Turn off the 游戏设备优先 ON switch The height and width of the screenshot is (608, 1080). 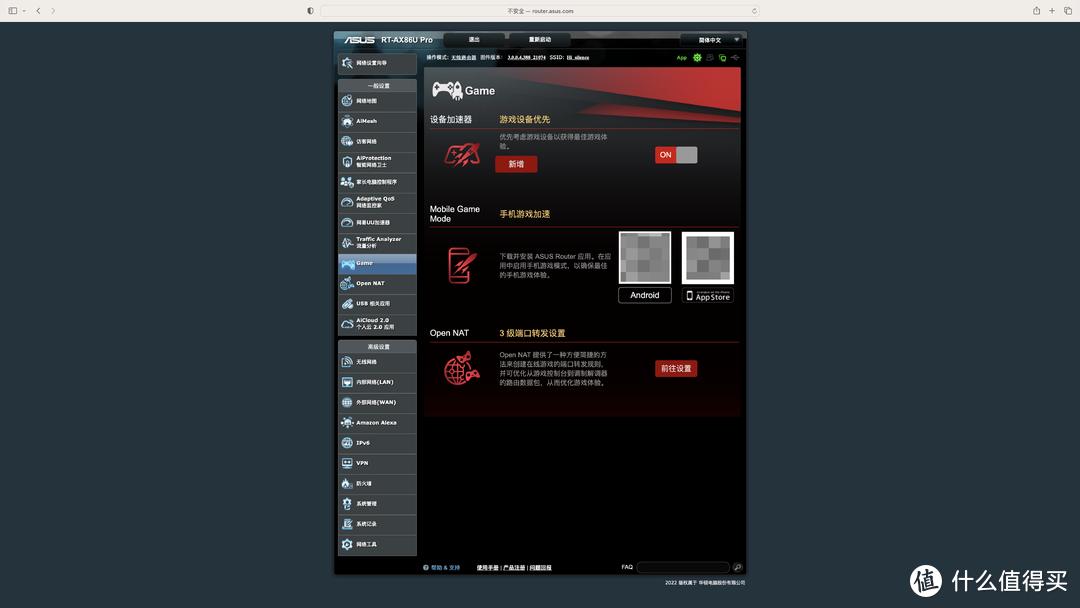676,155
